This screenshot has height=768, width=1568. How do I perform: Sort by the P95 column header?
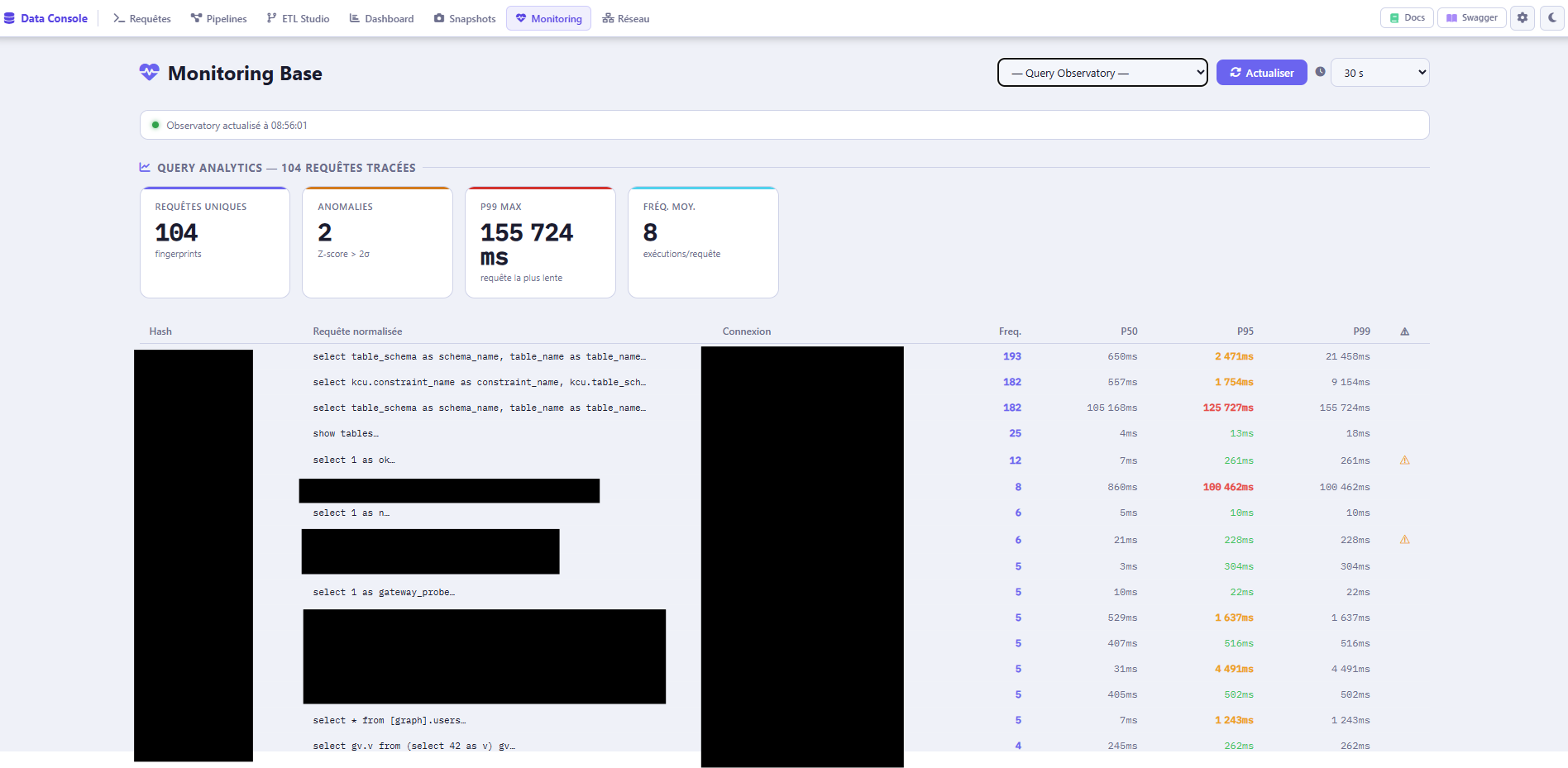[x=1245, y=332]
